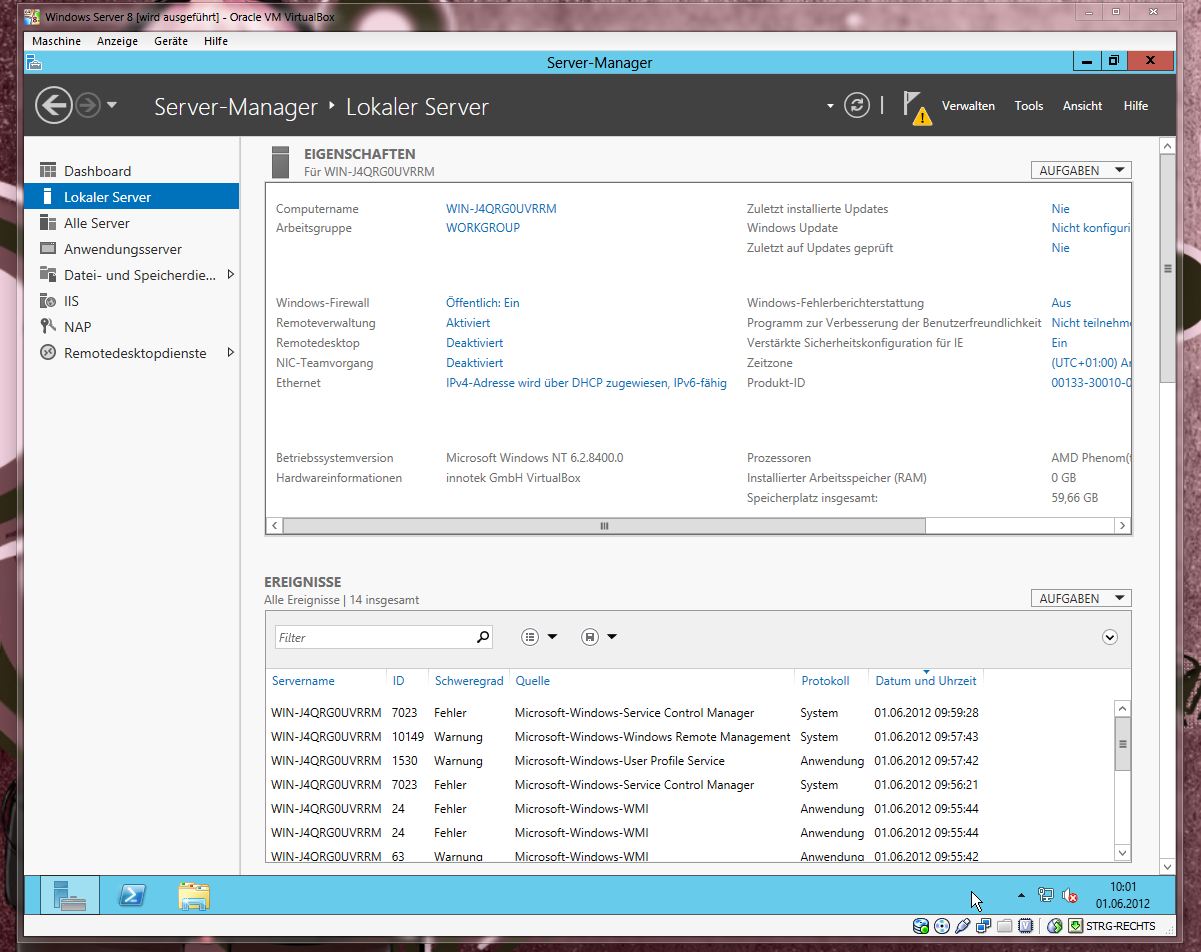
Task: Open the Hilfe menu in Server-Manager
Action: pyautogui.click(x=1135, y=106)
